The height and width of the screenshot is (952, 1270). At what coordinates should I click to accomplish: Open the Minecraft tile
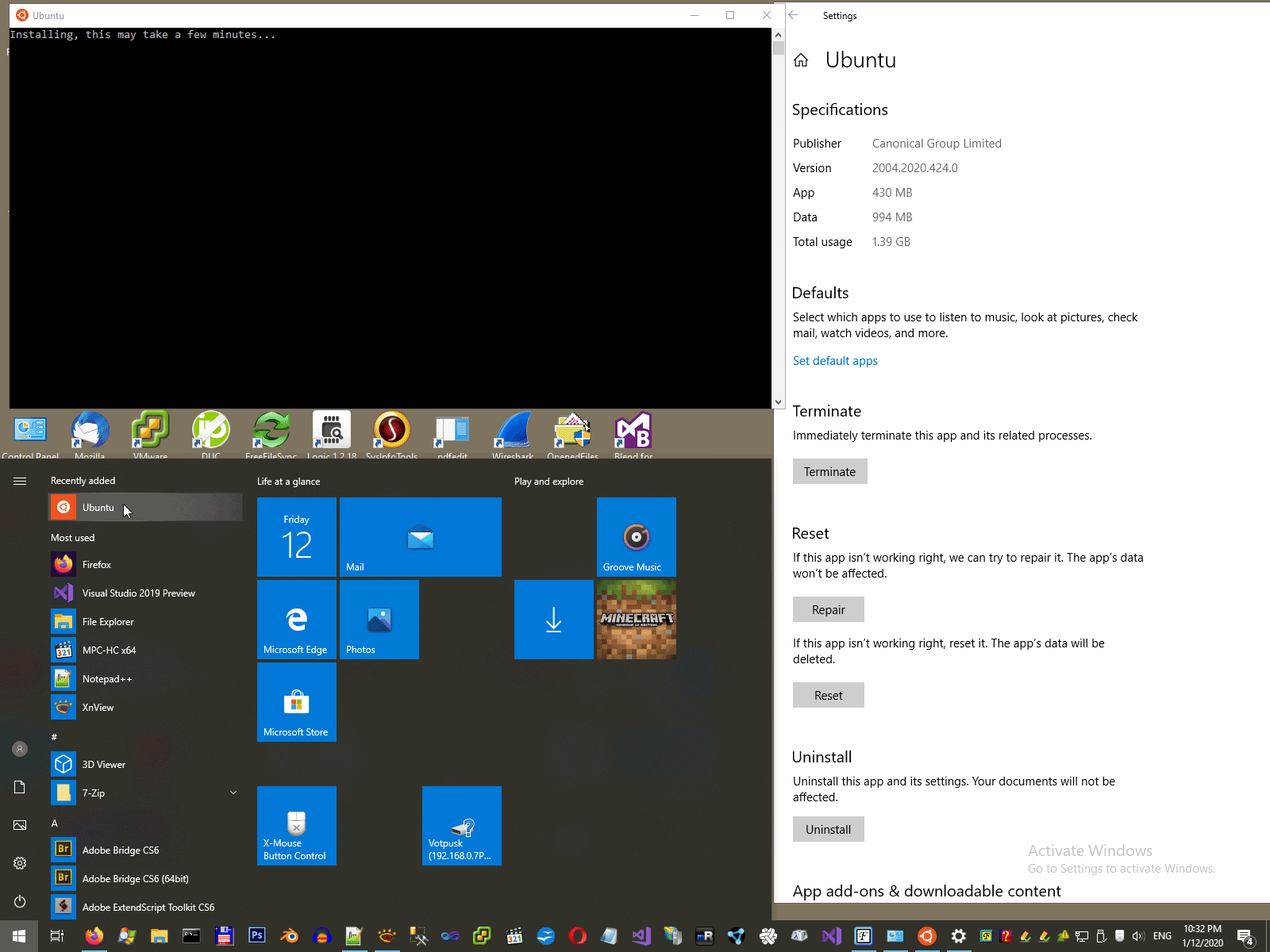click(x=637, y=620)
